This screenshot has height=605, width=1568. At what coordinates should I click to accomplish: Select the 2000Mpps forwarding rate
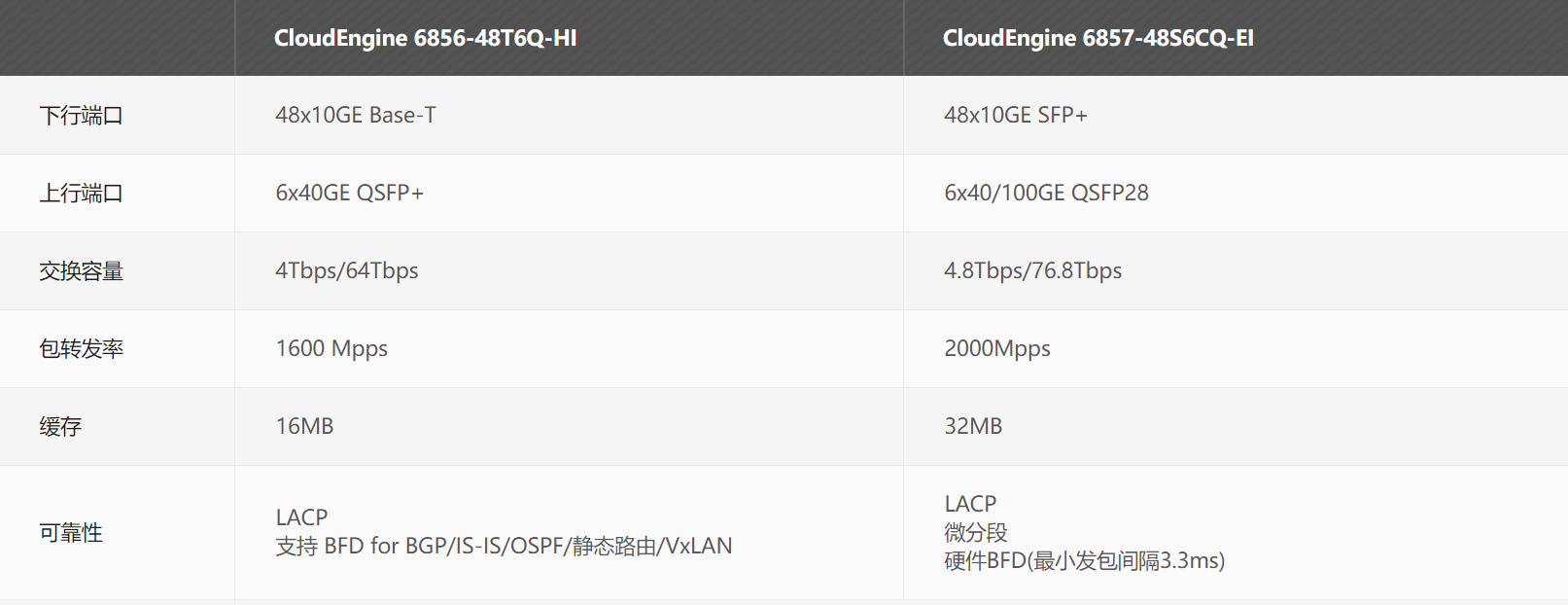click(996, 348)
